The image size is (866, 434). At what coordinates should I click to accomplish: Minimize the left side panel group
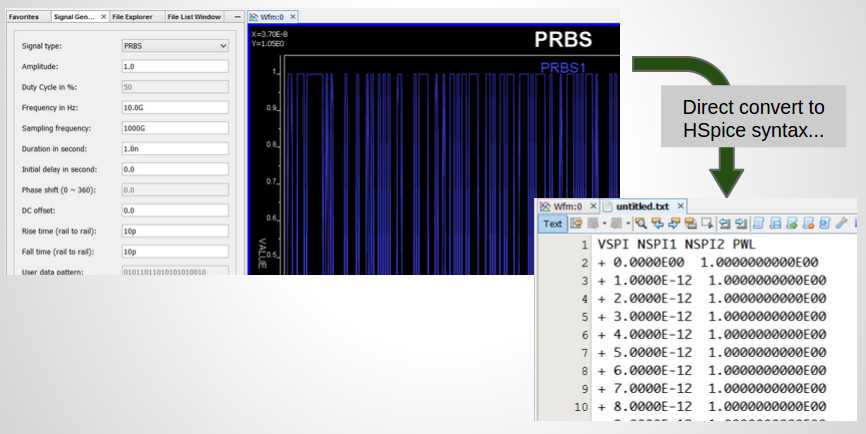pos(237,17)
